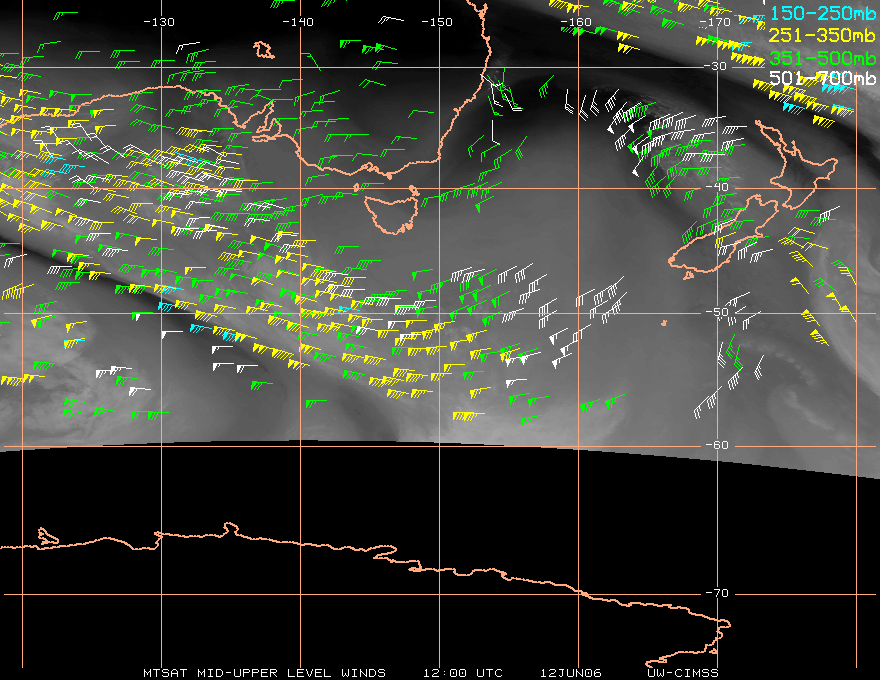Click the 351-500mb green legend entry
The height and width of the screenshot is (680, 880).
[x=823, y=58]
